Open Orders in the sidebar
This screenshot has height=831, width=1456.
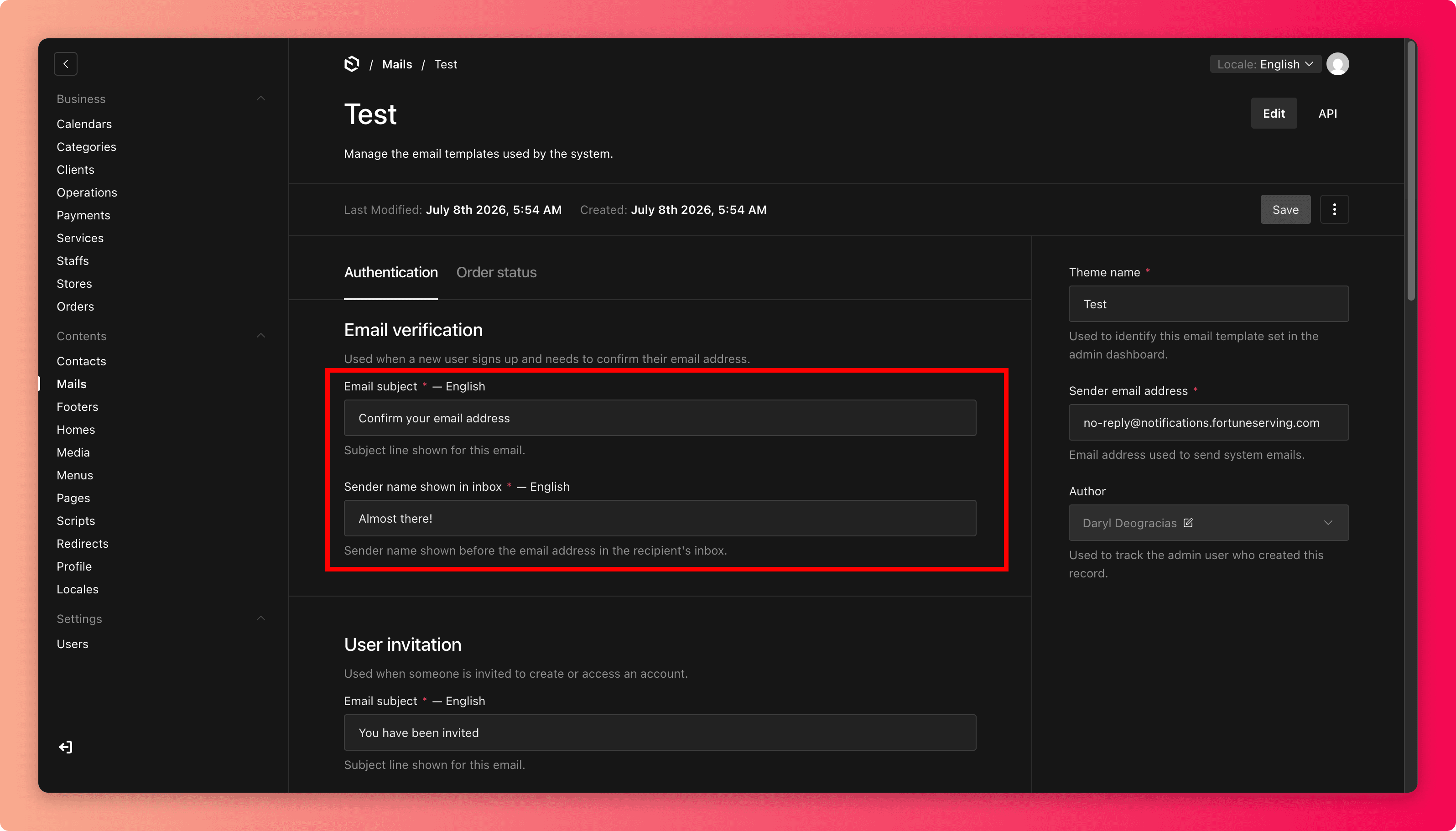point(75,306)
